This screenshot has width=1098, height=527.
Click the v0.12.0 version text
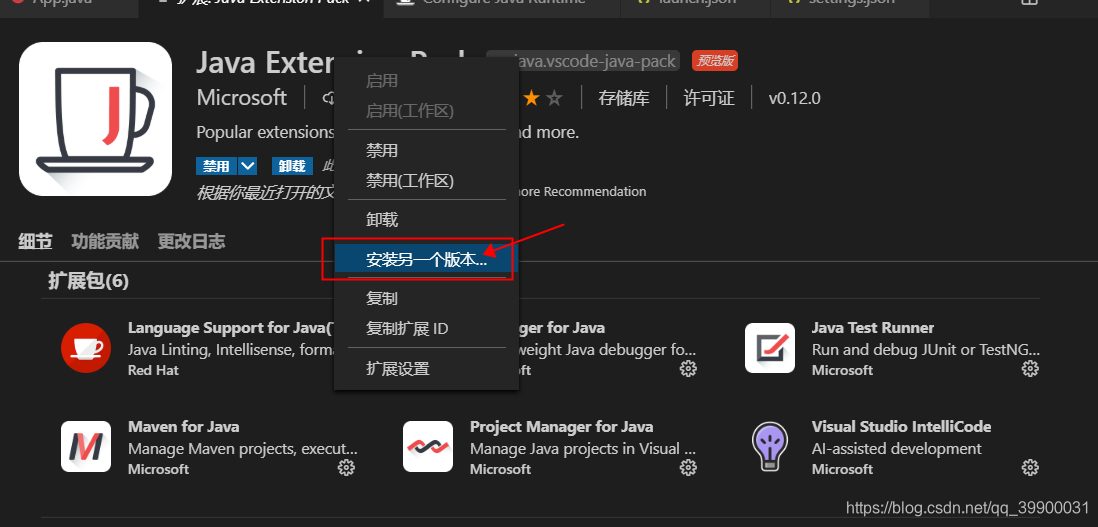point(795,98)
